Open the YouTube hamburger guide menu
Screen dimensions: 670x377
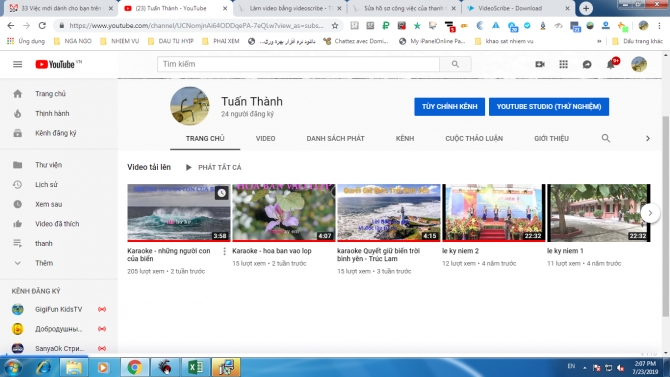point(18,64)
